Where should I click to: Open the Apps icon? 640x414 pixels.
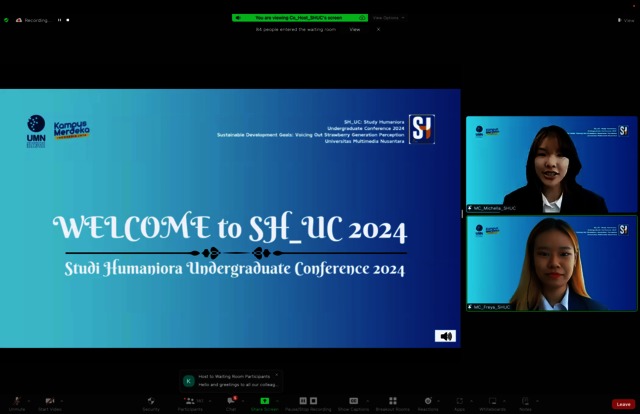tap(460, 401)
